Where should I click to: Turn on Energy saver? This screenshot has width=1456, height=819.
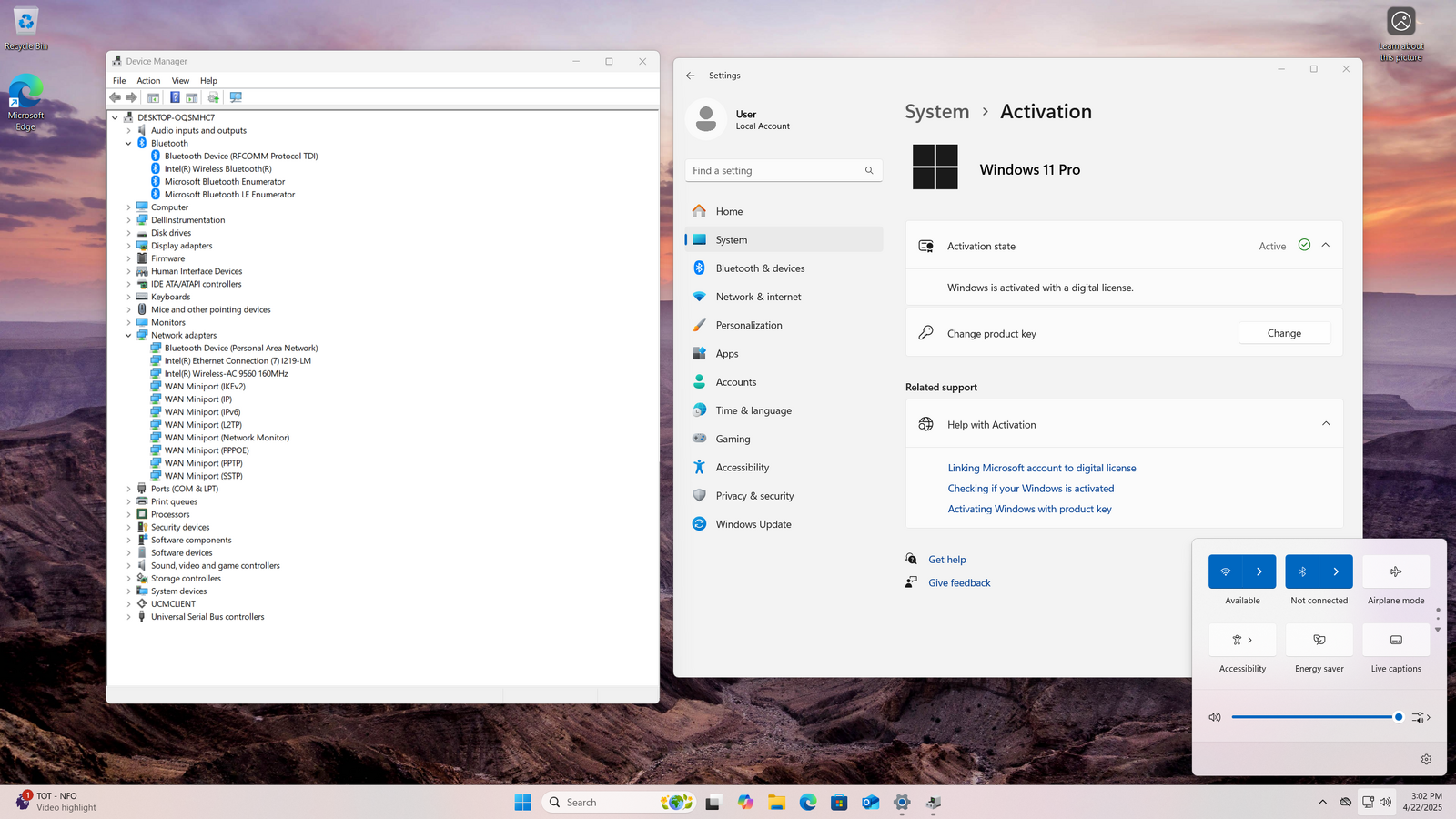coord(1319,640)
